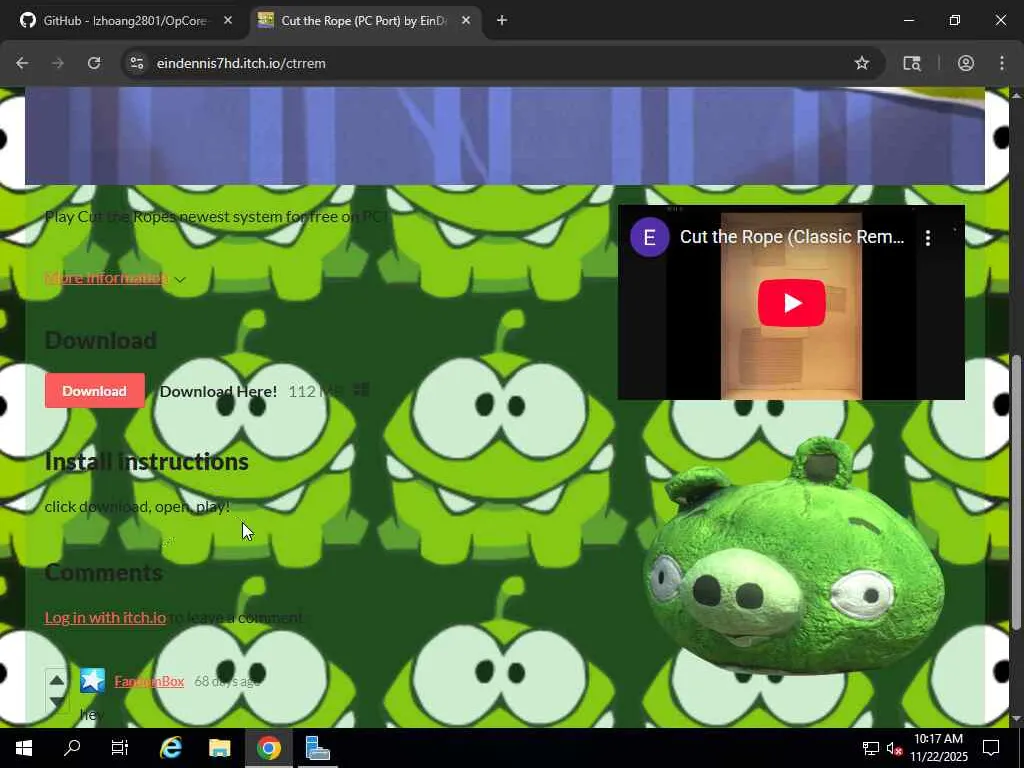Switch to the GitHub lzhoang2801/OpCore tab

[x=124, y=21]
